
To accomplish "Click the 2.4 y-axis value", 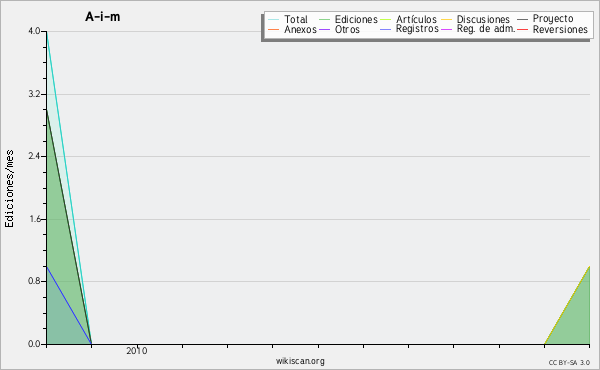I will click(x=34, y=156).
